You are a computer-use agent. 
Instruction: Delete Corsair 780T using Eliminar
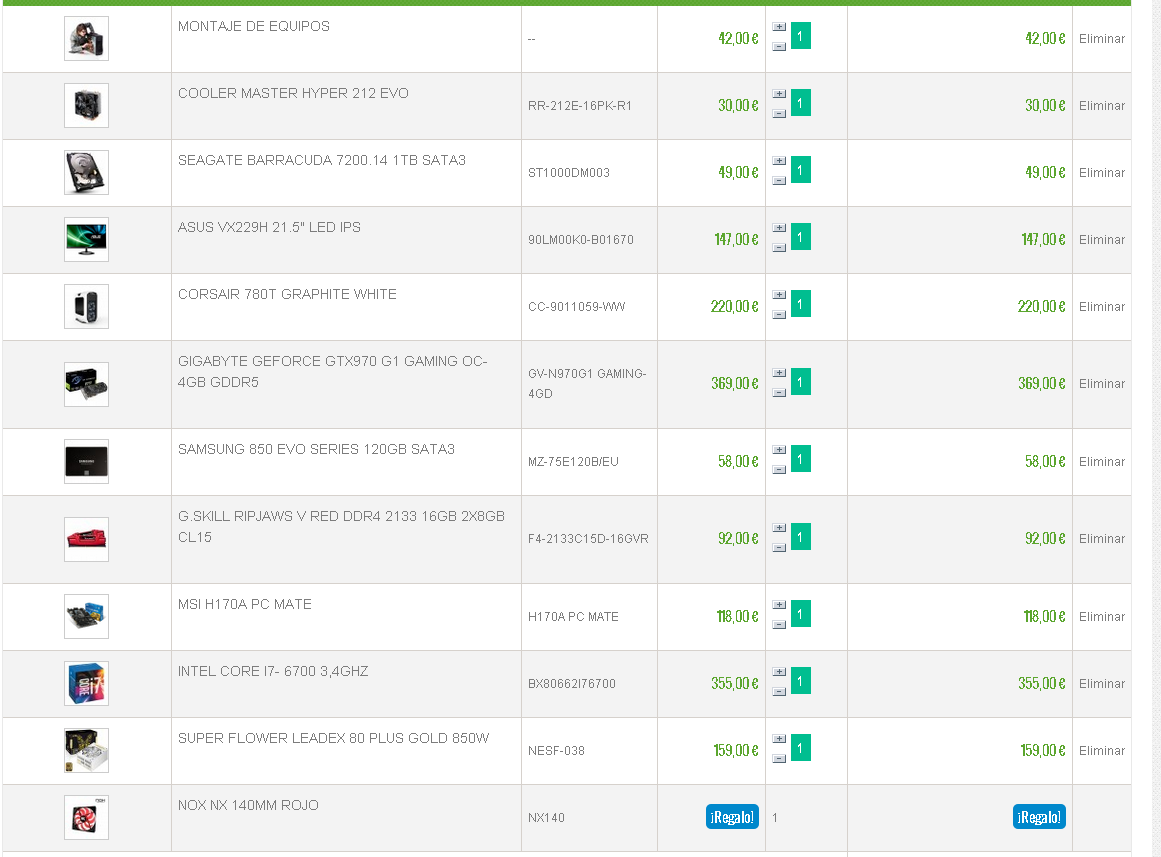coord(1102,307)
